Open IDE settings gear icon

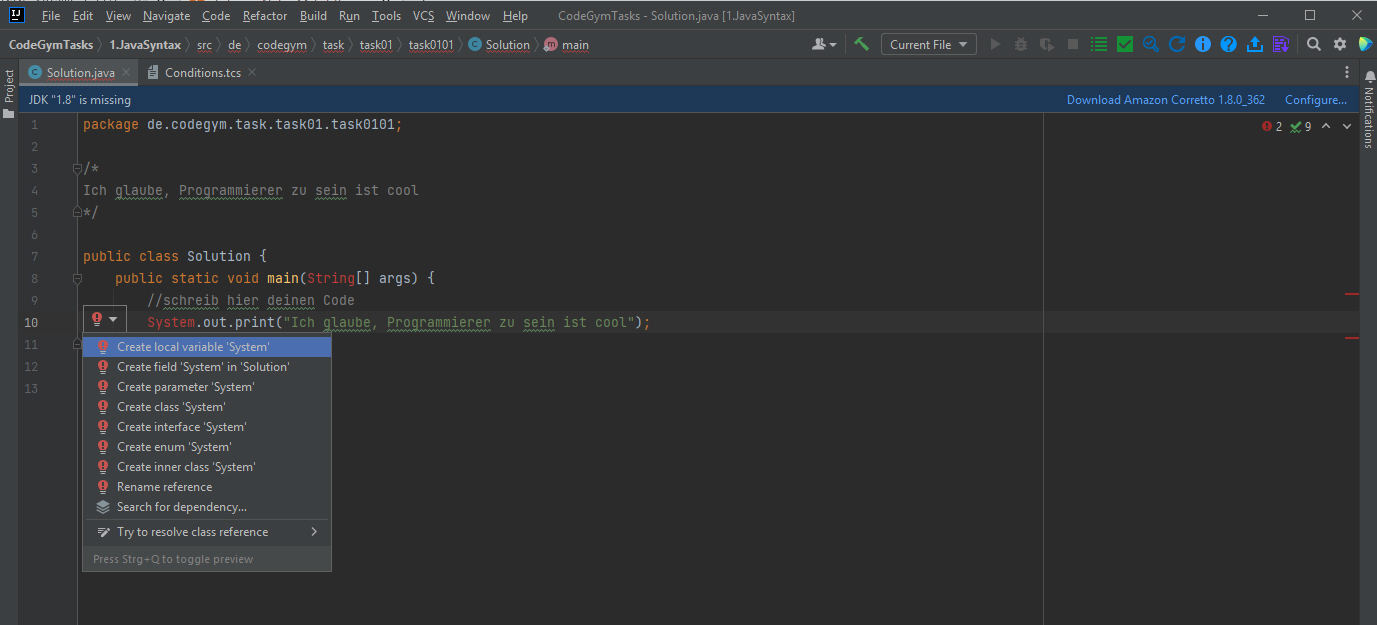[x=1340, y=44]
